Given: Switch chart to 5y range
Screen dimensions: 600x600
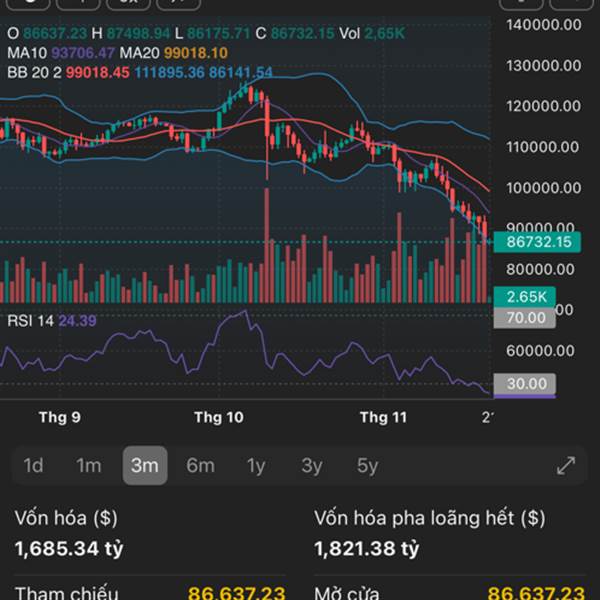Looking at the screenshot, I should coord(367,465).
